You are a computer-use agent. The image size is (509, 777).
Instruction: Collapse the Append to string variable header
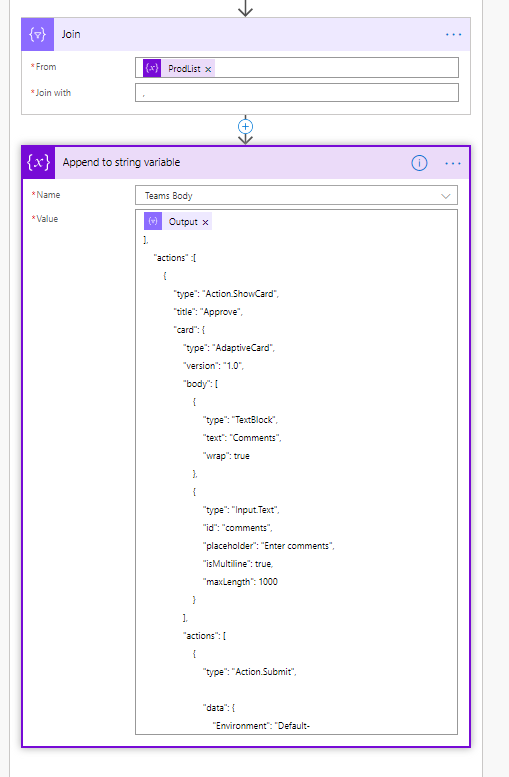coord(246,163)
